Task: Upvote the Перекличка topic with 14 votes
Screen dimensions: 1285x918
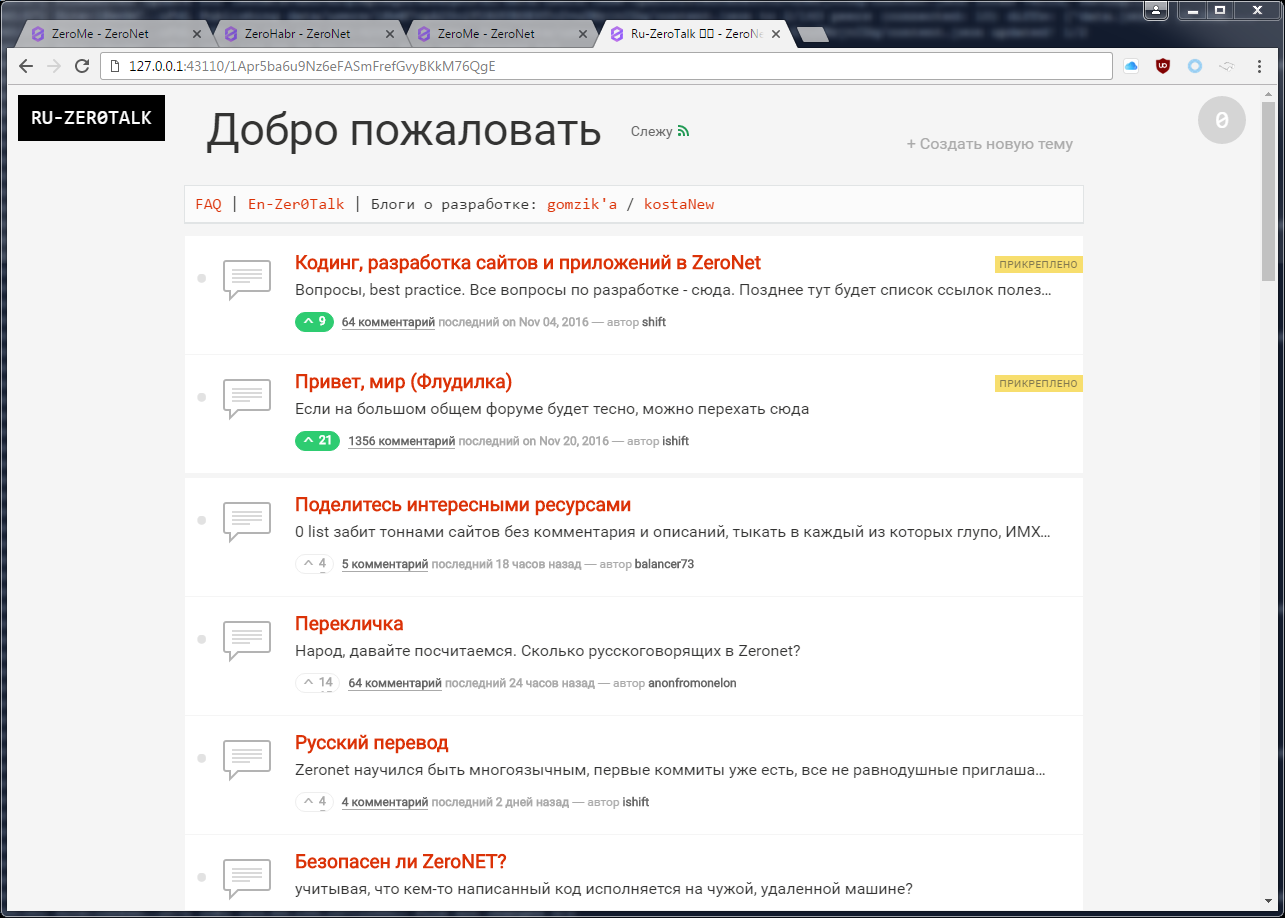Action: (318, 683)
